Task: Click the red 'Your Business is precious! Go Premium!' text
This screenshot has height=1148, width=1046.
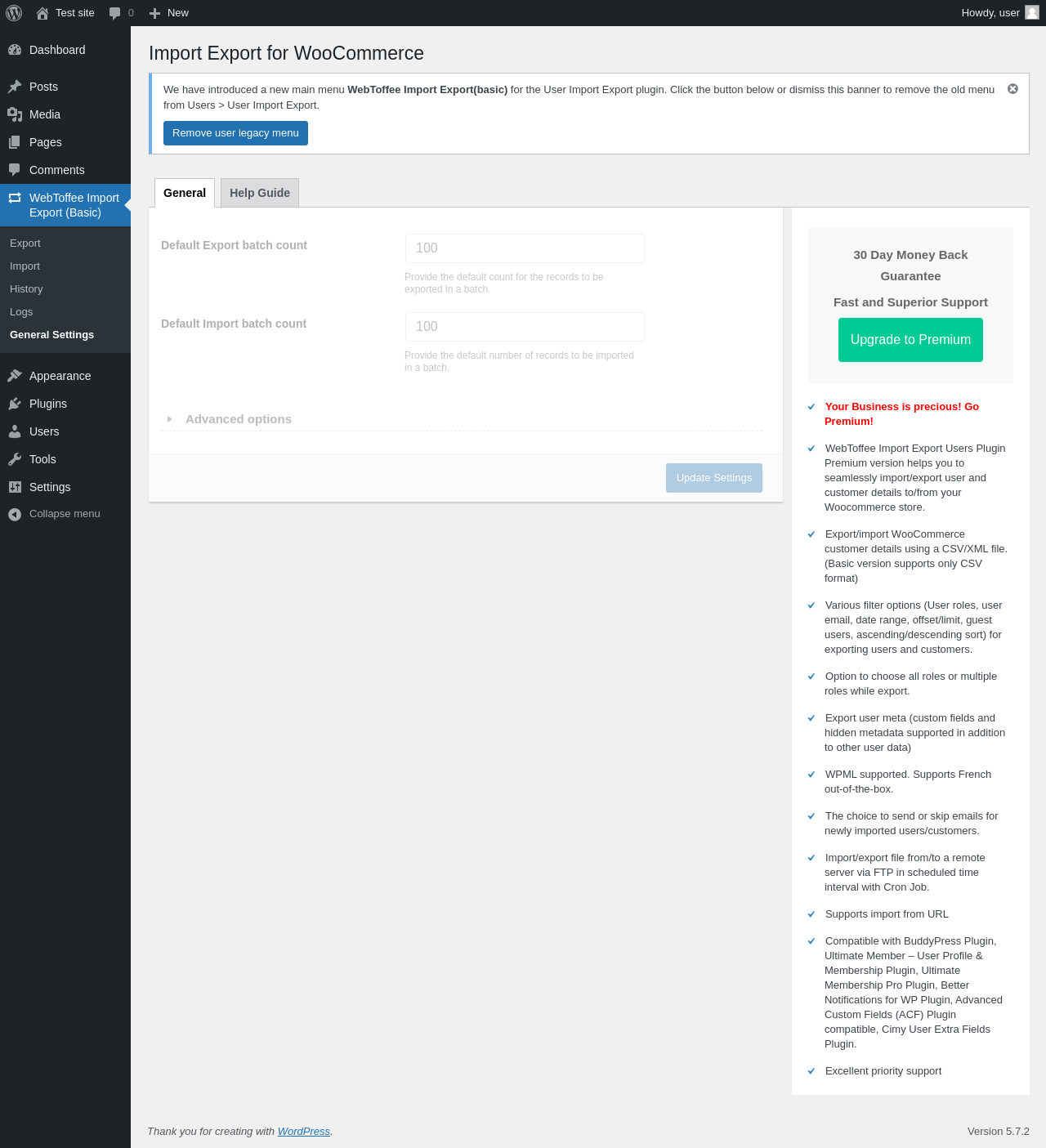Action: click(x=901, y=413)
